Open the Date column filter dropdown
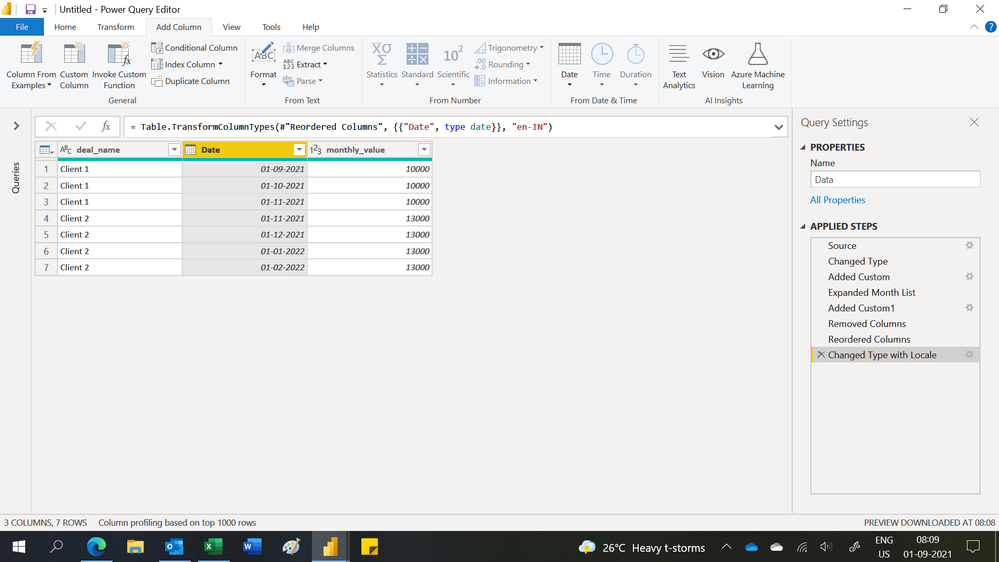 pos(299,150)
